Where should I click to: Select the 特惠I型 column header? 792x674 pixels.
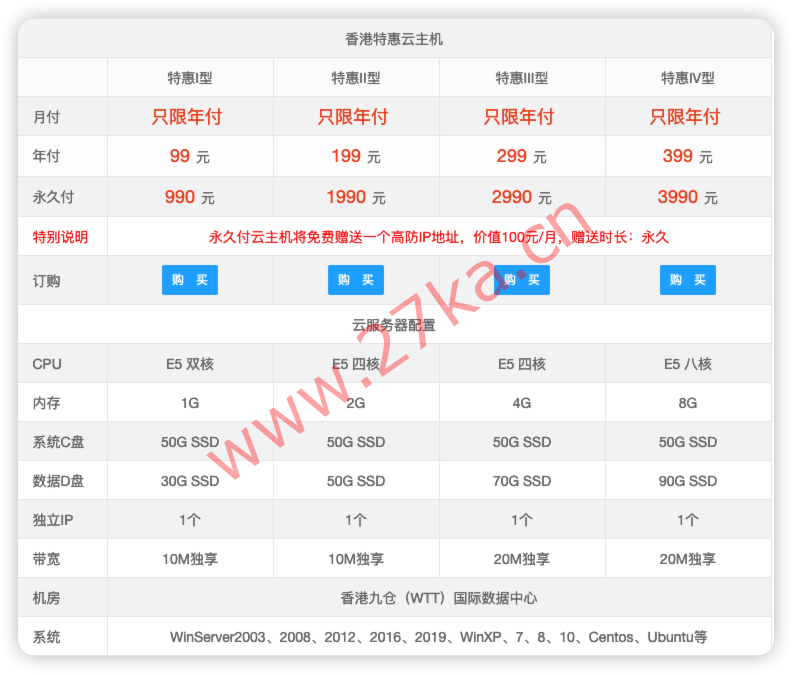click(189, 78)
